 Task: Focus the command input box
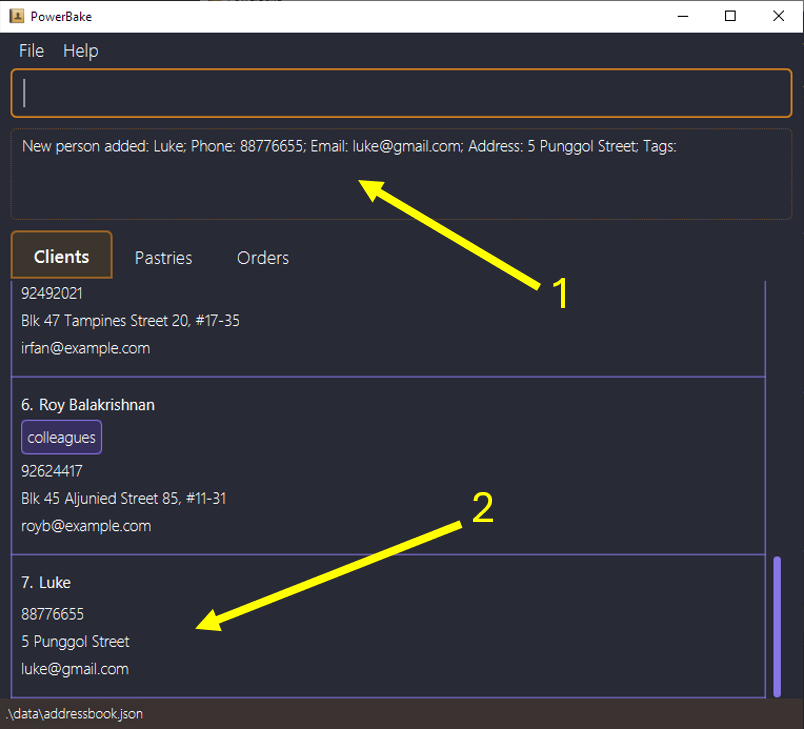(400, 93)
